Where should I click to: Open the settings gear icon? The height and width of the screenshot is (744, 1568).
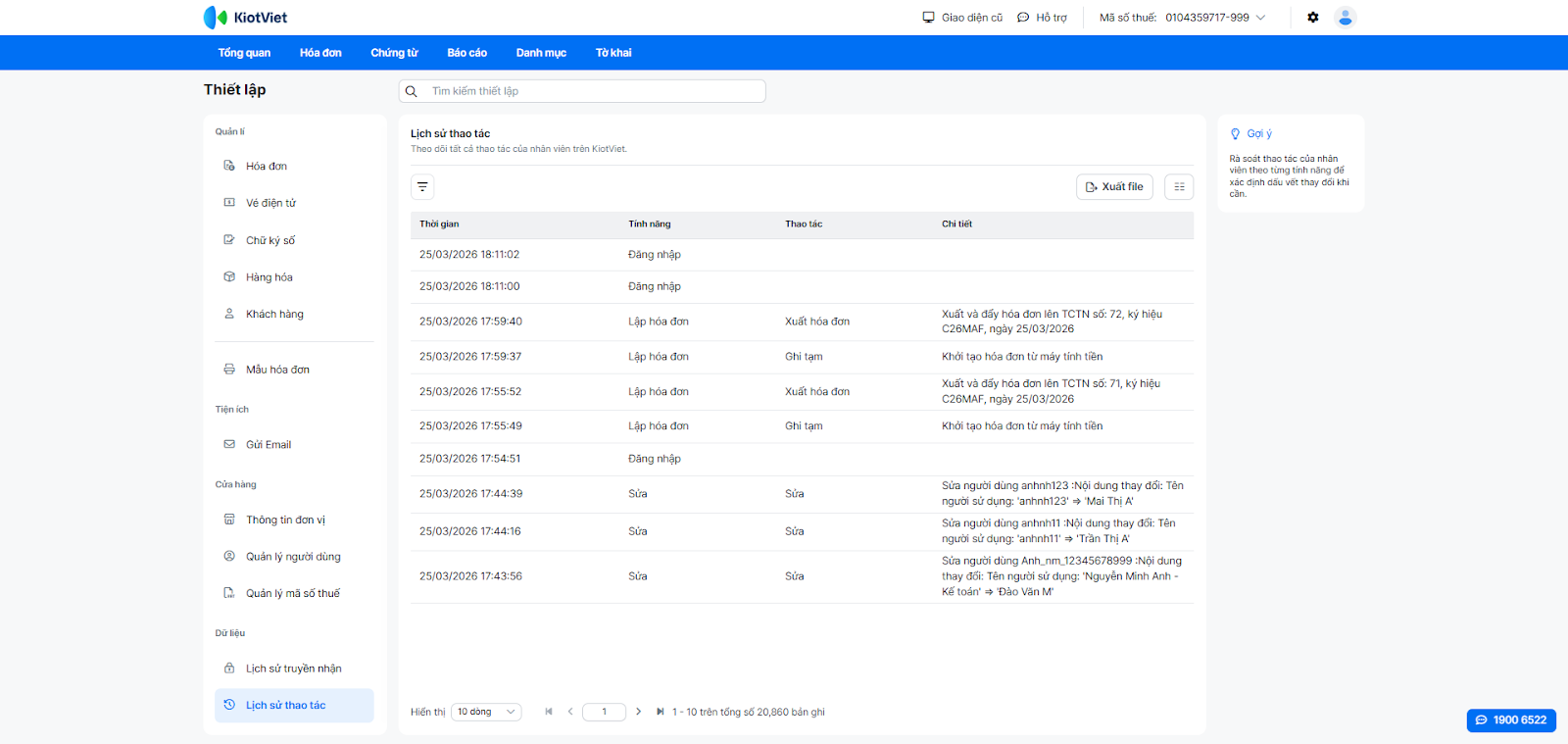click(1313, 18)
